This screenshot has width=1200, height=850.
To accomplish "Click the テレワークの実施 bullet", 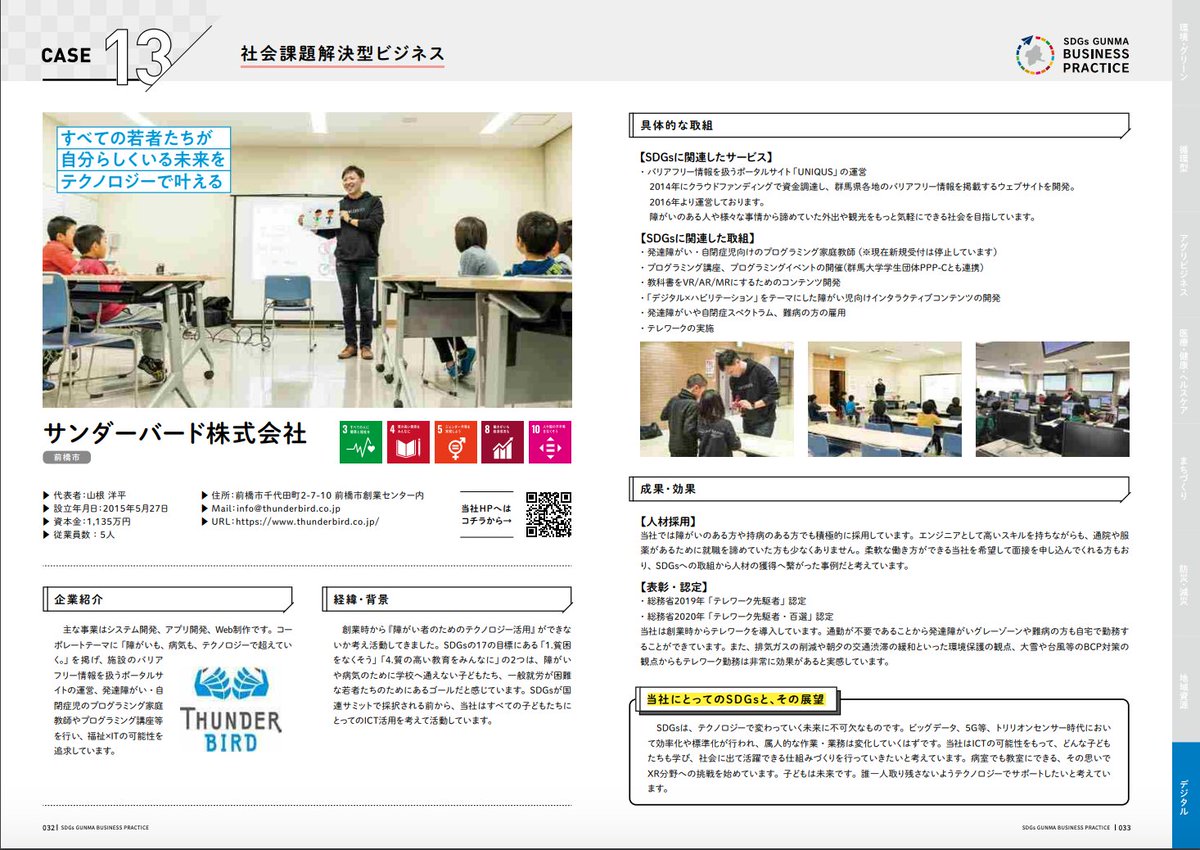I will pyautogui.click(x=677, y=327).
